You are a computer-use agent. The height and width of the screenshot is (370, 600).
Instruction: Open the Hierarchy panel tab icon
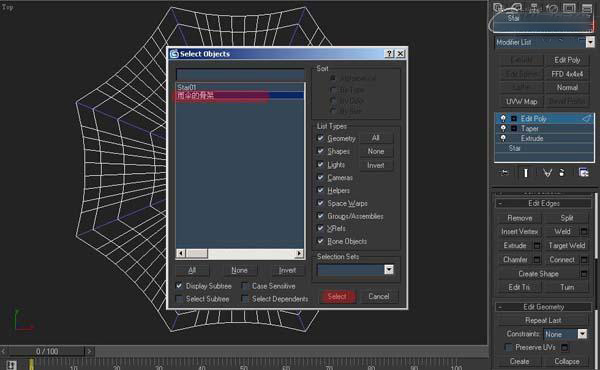point(534,8)
